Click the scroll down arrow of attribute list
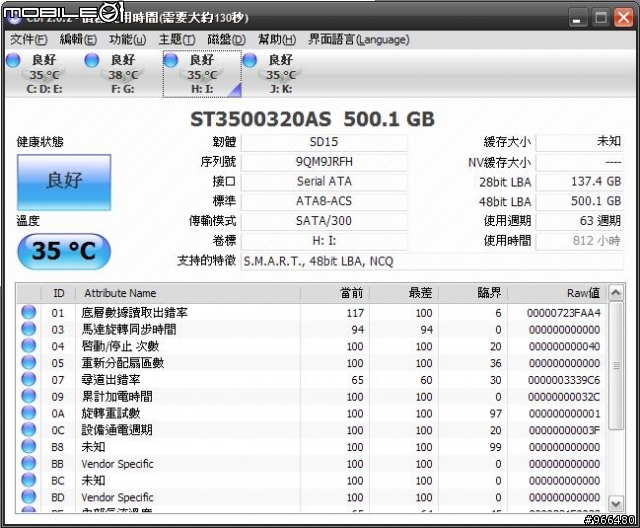Viewport: 640px width, 528px height. (x=616, y=503)
